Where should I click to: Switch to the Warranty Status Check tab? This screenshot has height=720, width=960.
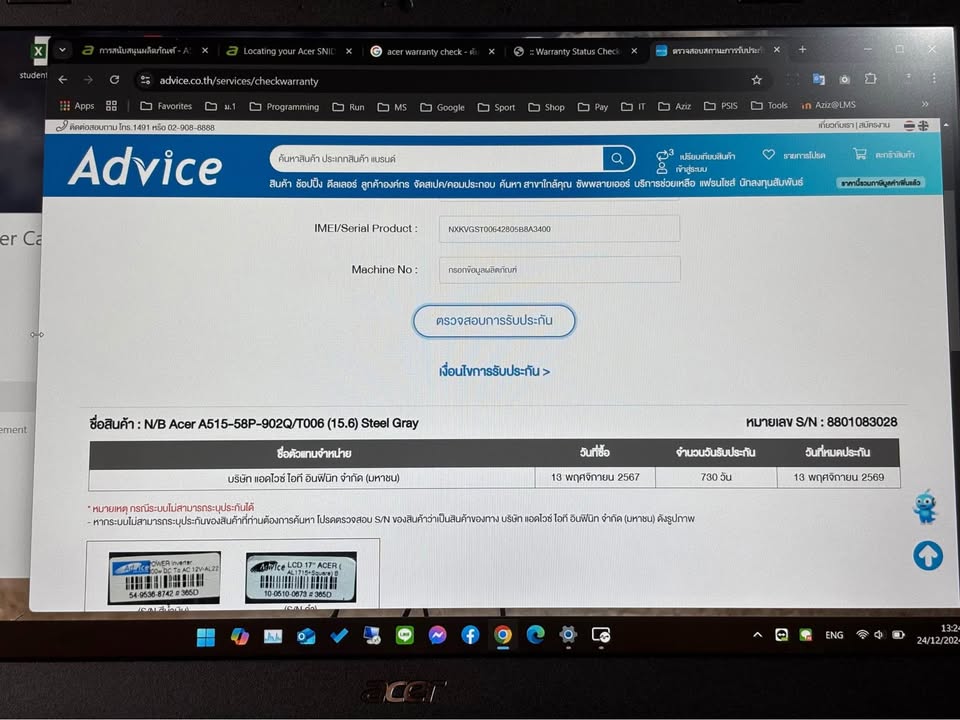(x=576, y=51)
